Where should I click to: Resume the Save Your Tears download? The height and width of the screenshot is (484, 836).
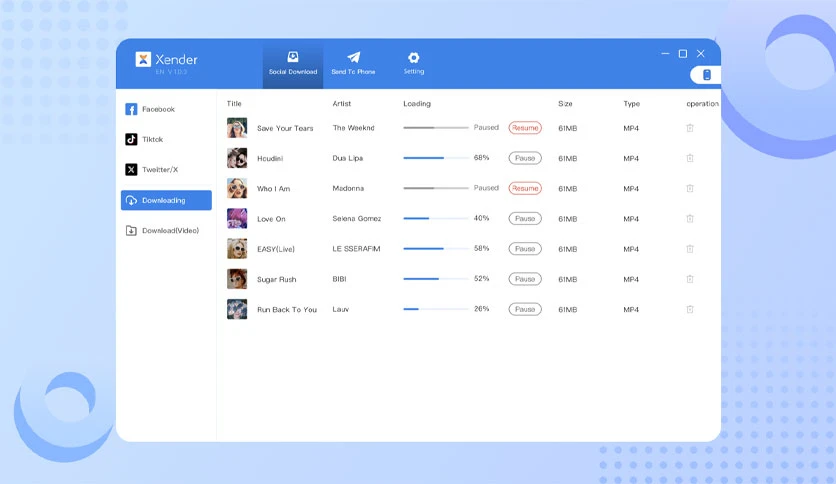click(525, 128)
